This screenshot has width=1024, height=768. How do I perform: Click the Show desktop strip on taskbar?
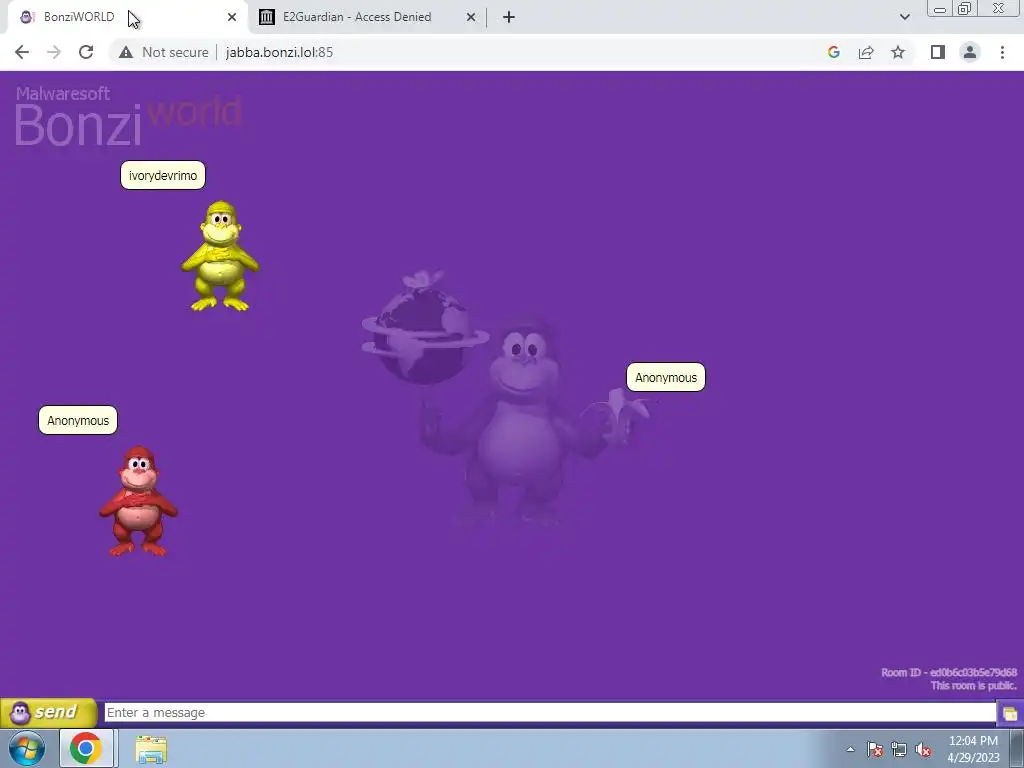tap(1017, 748)
